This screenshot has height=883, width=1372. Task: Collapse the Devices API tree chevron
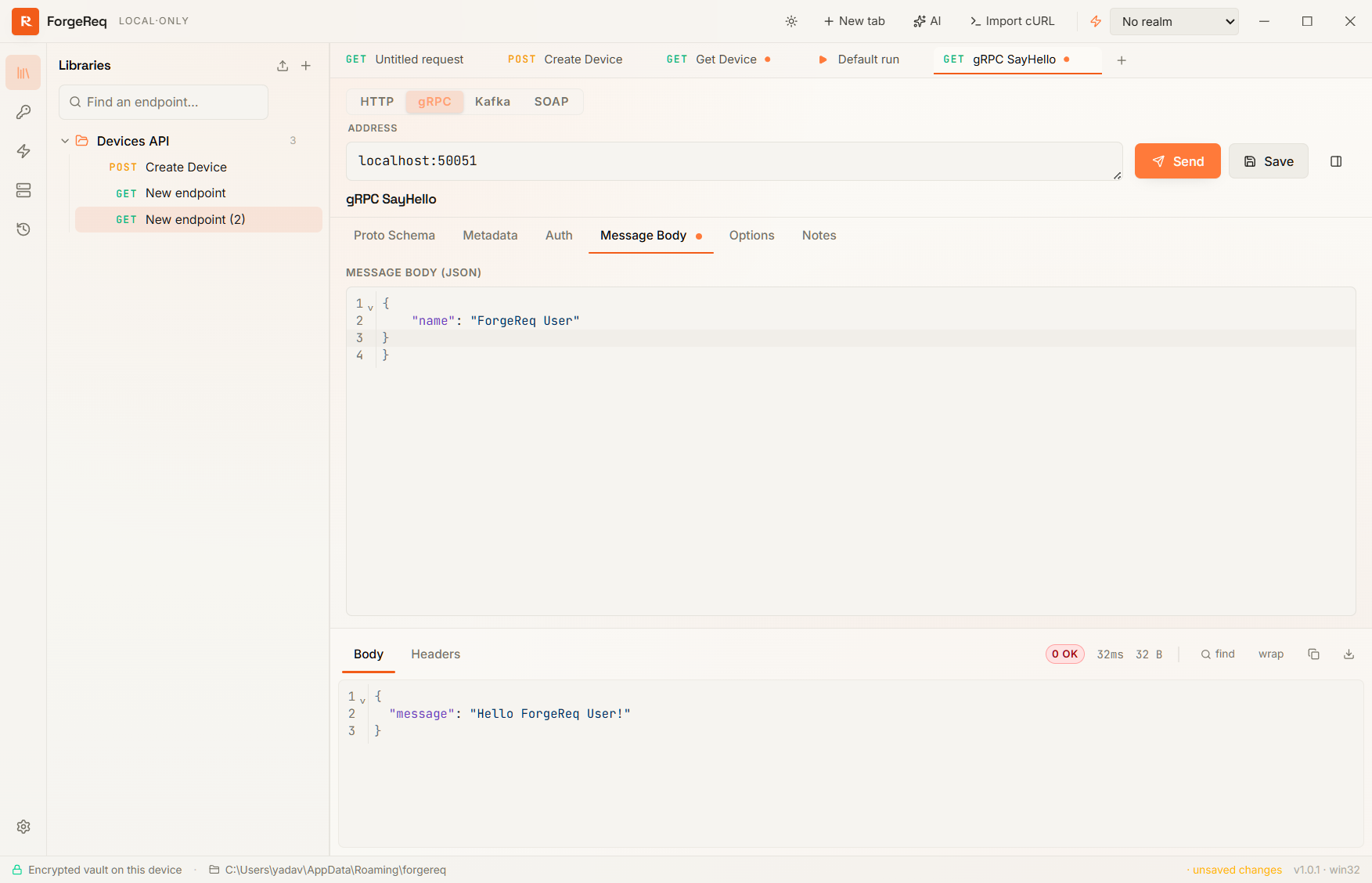pyautogui.click(x=65, y=141)
